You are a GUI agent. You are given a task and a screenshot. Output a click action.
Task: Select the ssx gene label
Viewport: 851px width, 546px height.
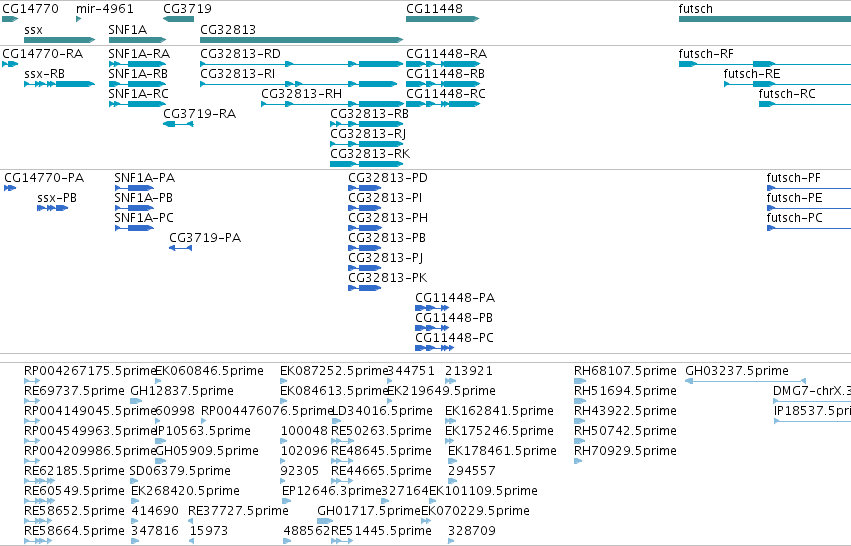coord(33,30)
